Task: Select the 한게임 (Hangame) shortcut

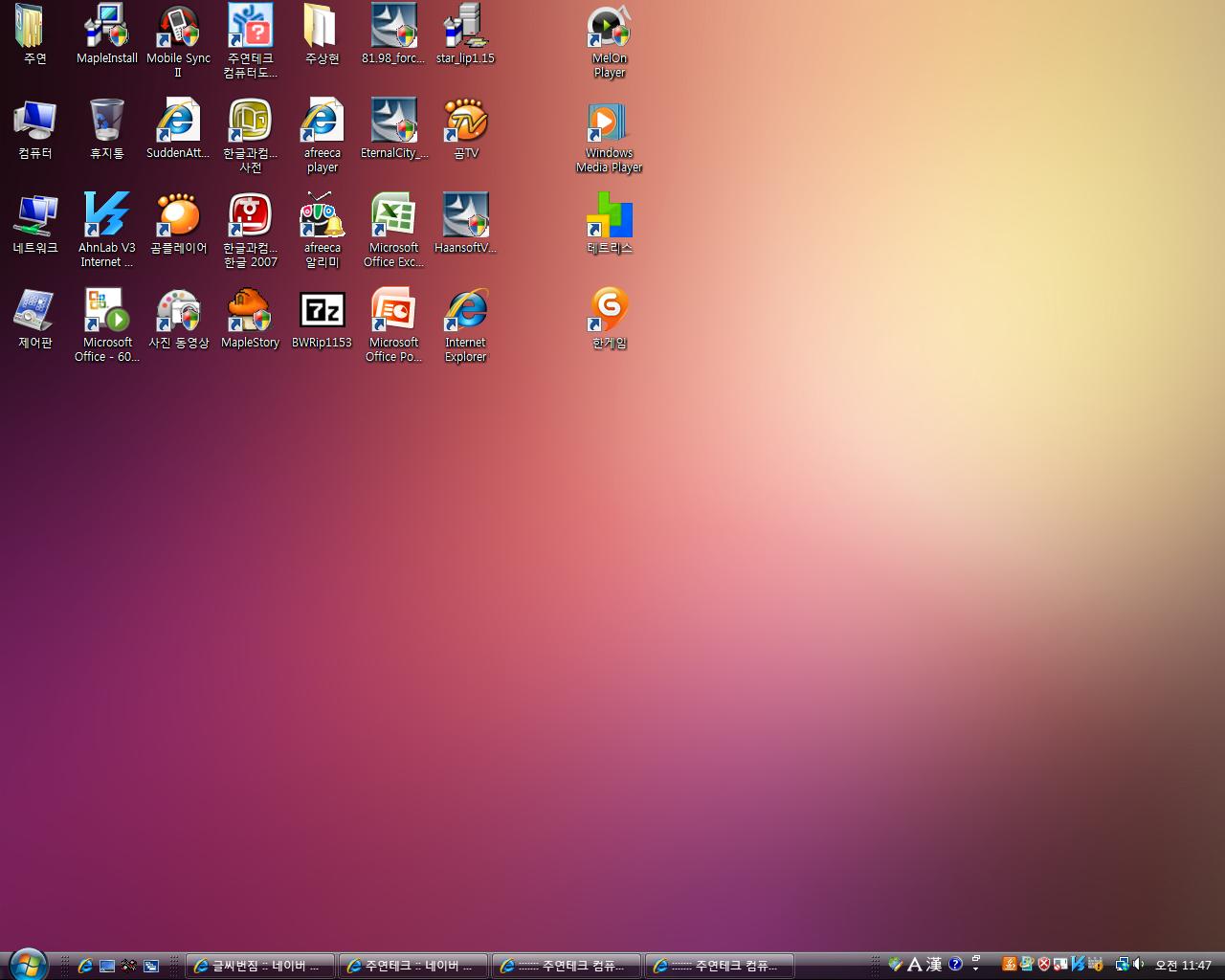Action: coord(609,319)
